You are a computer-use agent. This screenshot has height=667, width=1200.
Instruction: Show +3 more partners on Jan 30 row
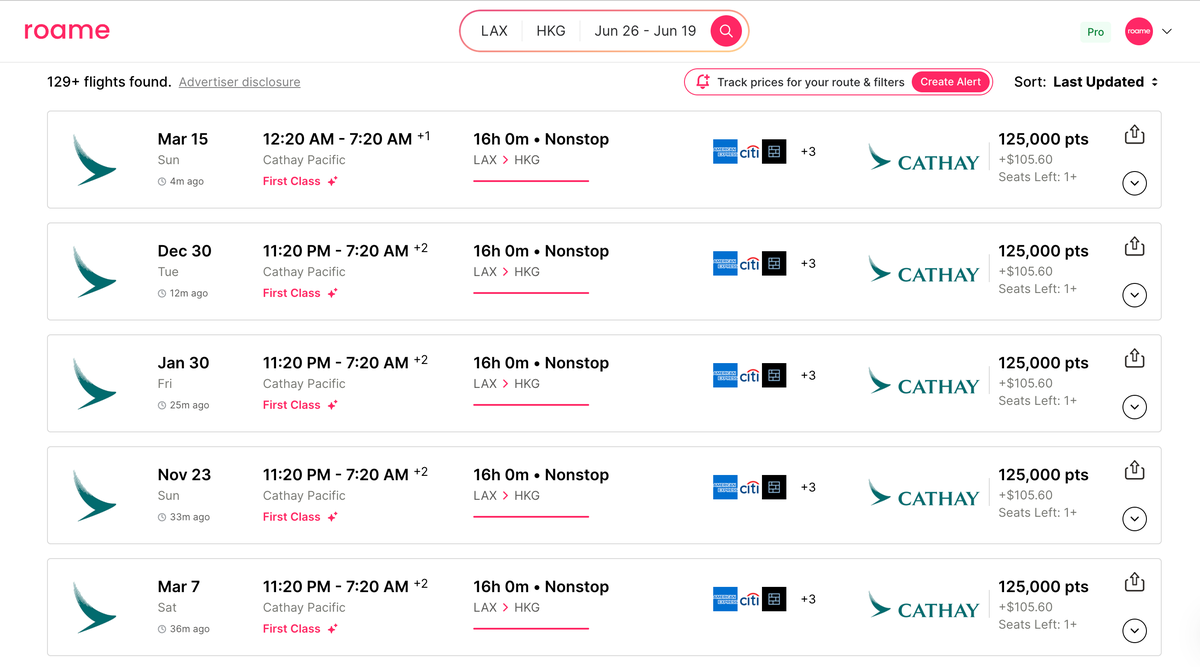pyautogui.click(x=808, y=376)
